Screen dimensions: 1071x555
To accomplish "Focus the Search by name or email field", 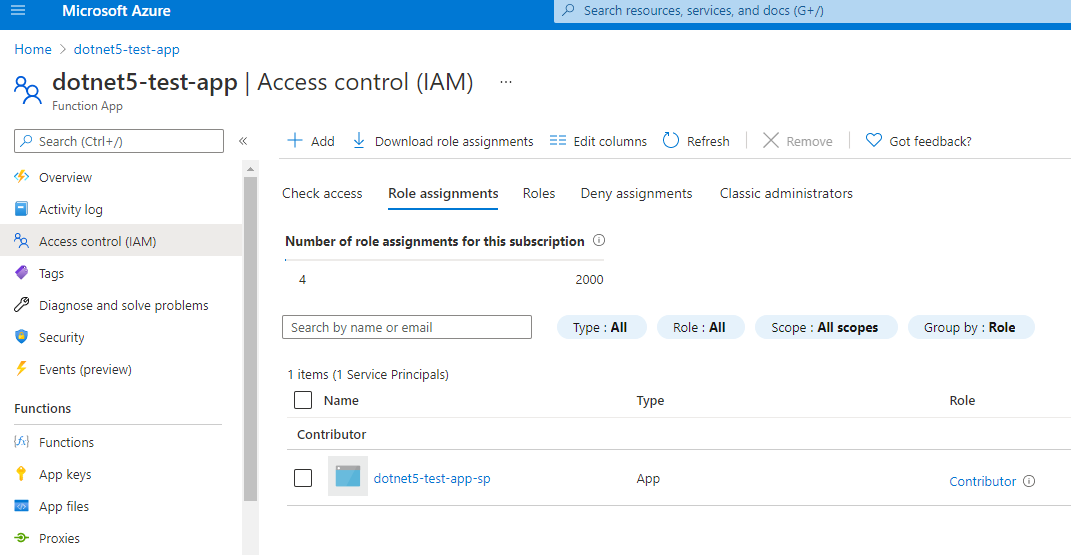I will 406,327.
